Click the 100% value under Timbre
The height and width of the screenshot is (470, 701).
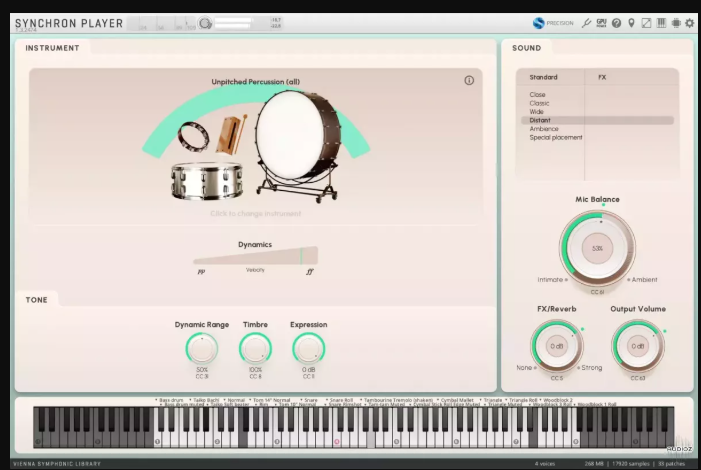pyautogui.click(x=255, y=370)
